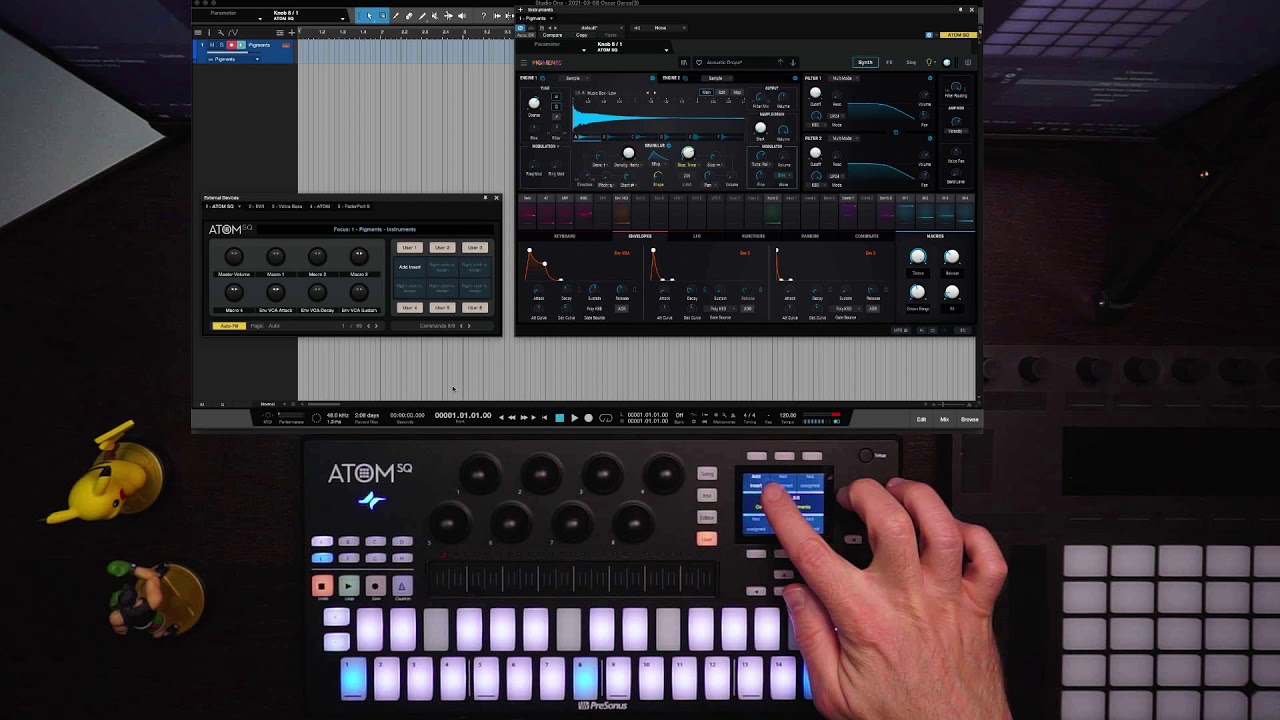Click the Add Insert command pad
This screenshot has height=720, width=1280.
[410, 267]
